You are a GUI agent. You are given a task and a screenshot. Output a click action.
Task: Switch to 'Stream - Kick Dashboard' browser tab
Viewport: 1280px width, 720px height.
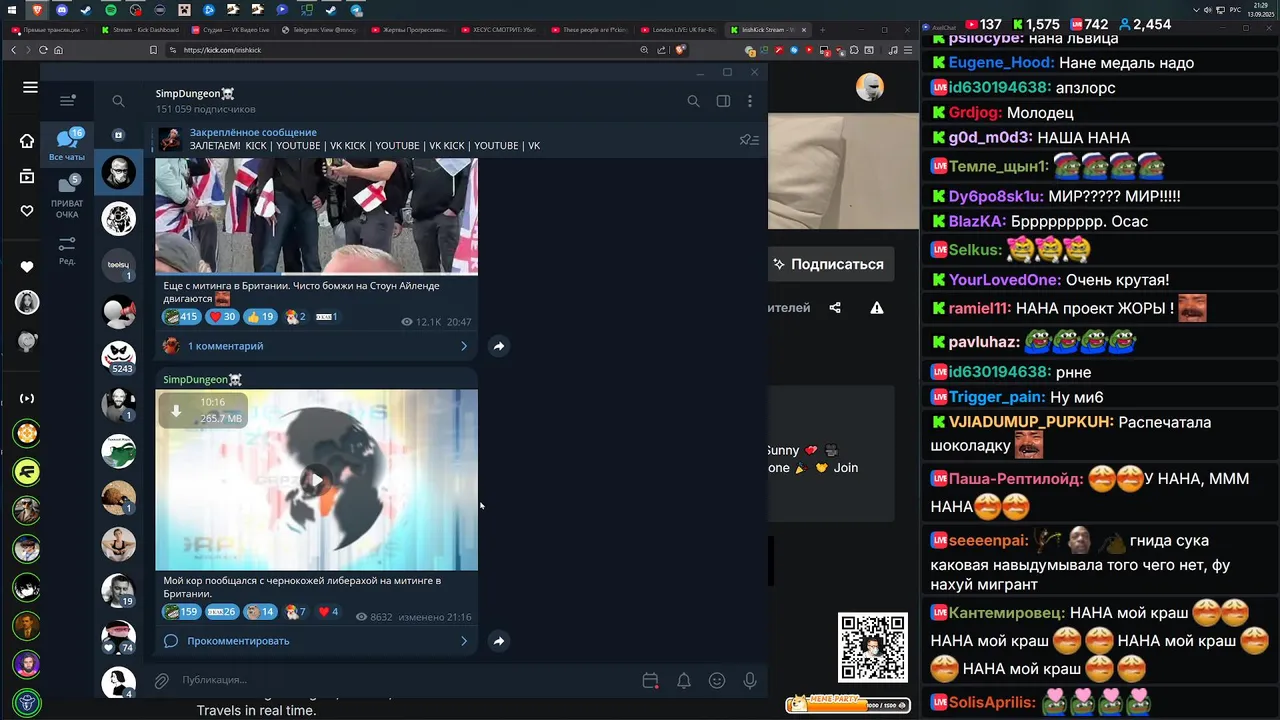[x=140, y=30]
